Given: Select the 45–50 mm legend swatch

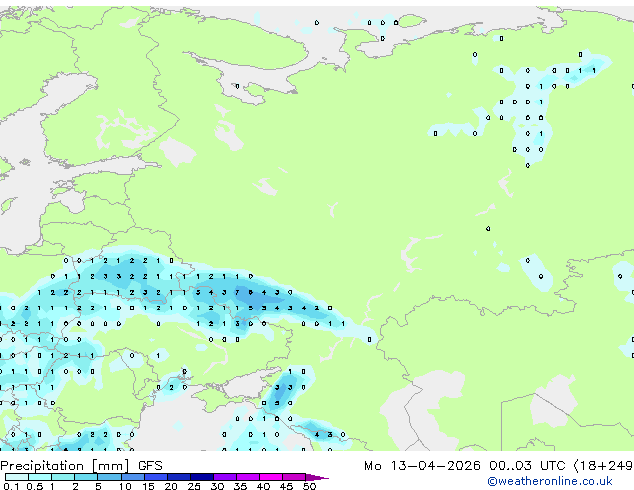Looking at the screenshot, I should (294, 477).
